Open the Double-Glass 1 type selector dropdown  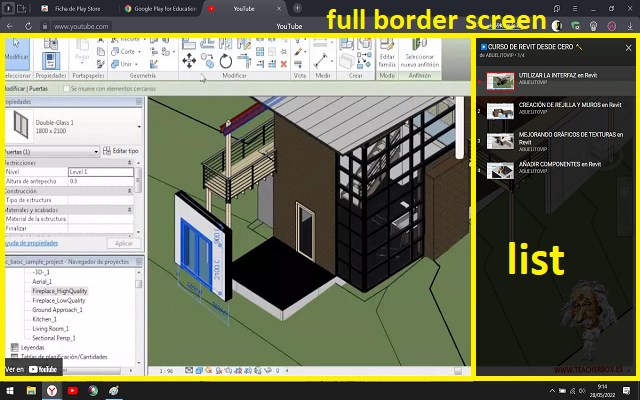(140, 127)
